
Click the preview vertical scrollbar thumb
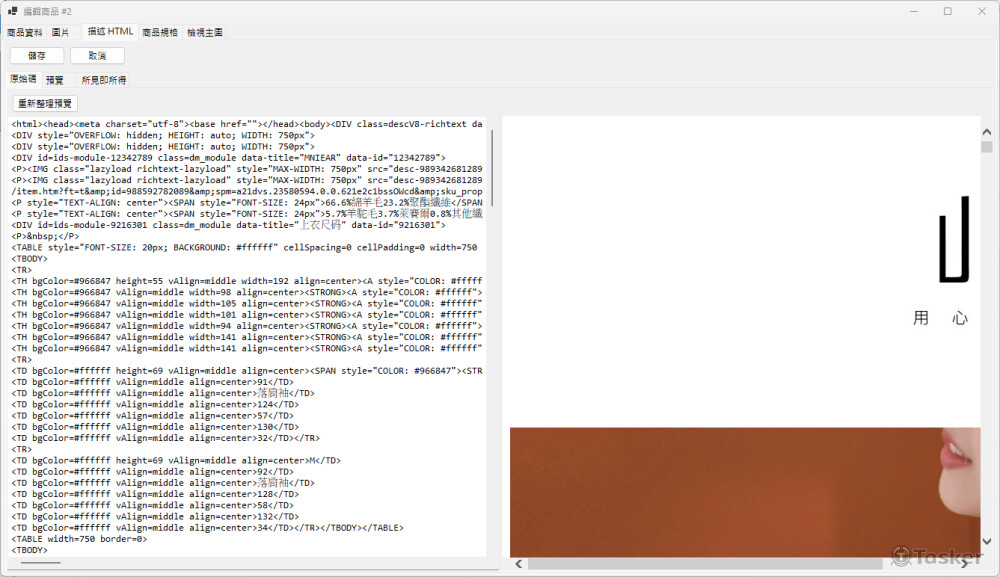pyautogui.click(x=987, y=147)
